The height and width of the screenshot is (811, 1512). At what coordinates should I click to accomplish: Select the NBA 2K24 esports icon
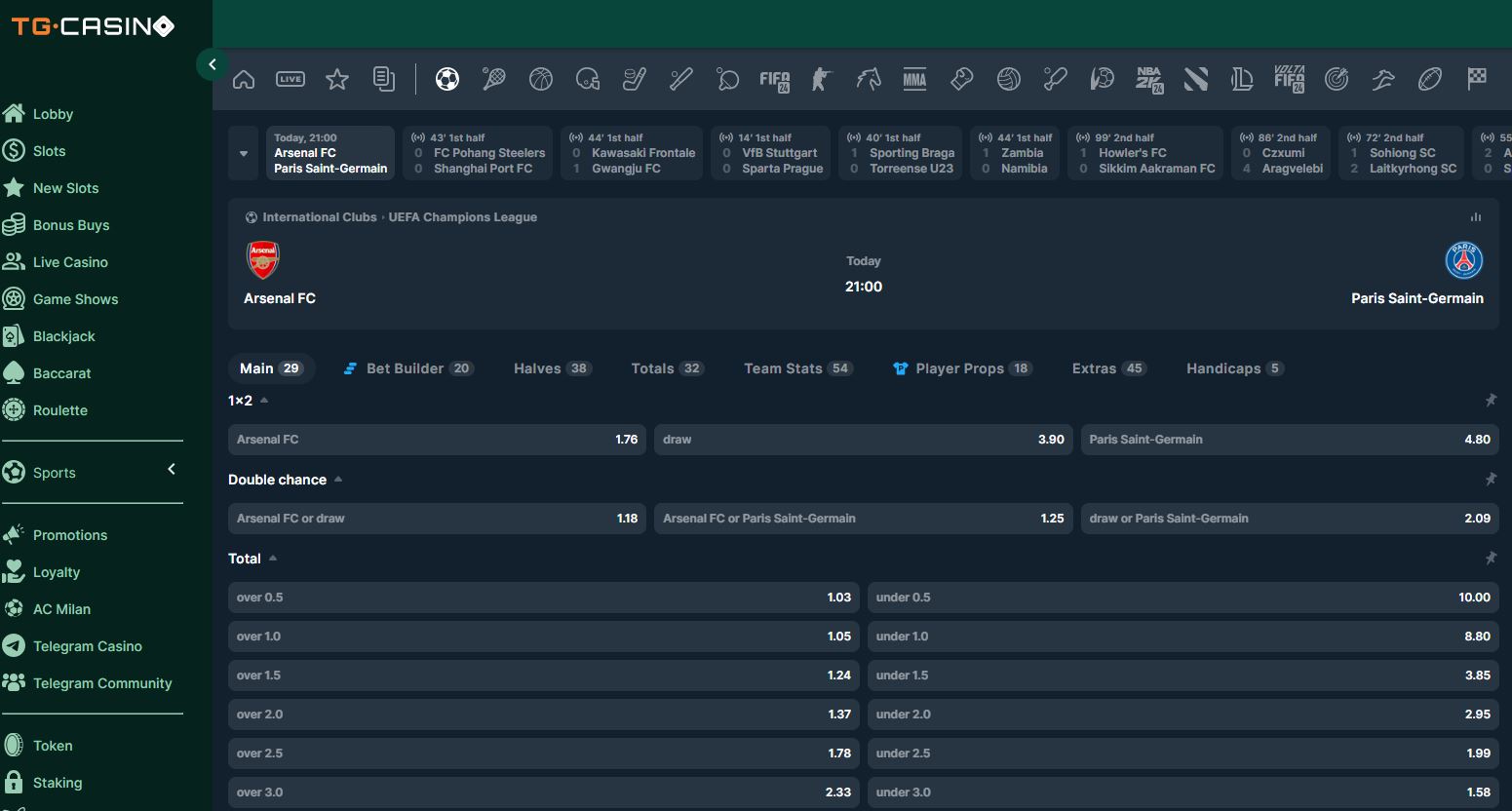(1149, 79)
